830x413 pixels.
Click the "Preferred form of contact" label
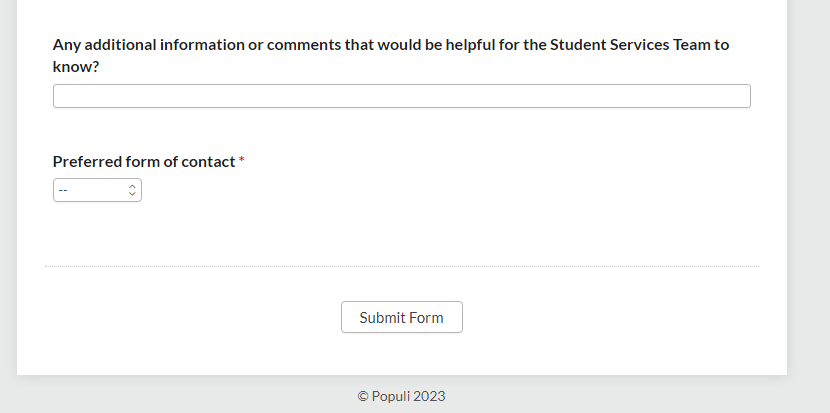(x=144, y=161)
